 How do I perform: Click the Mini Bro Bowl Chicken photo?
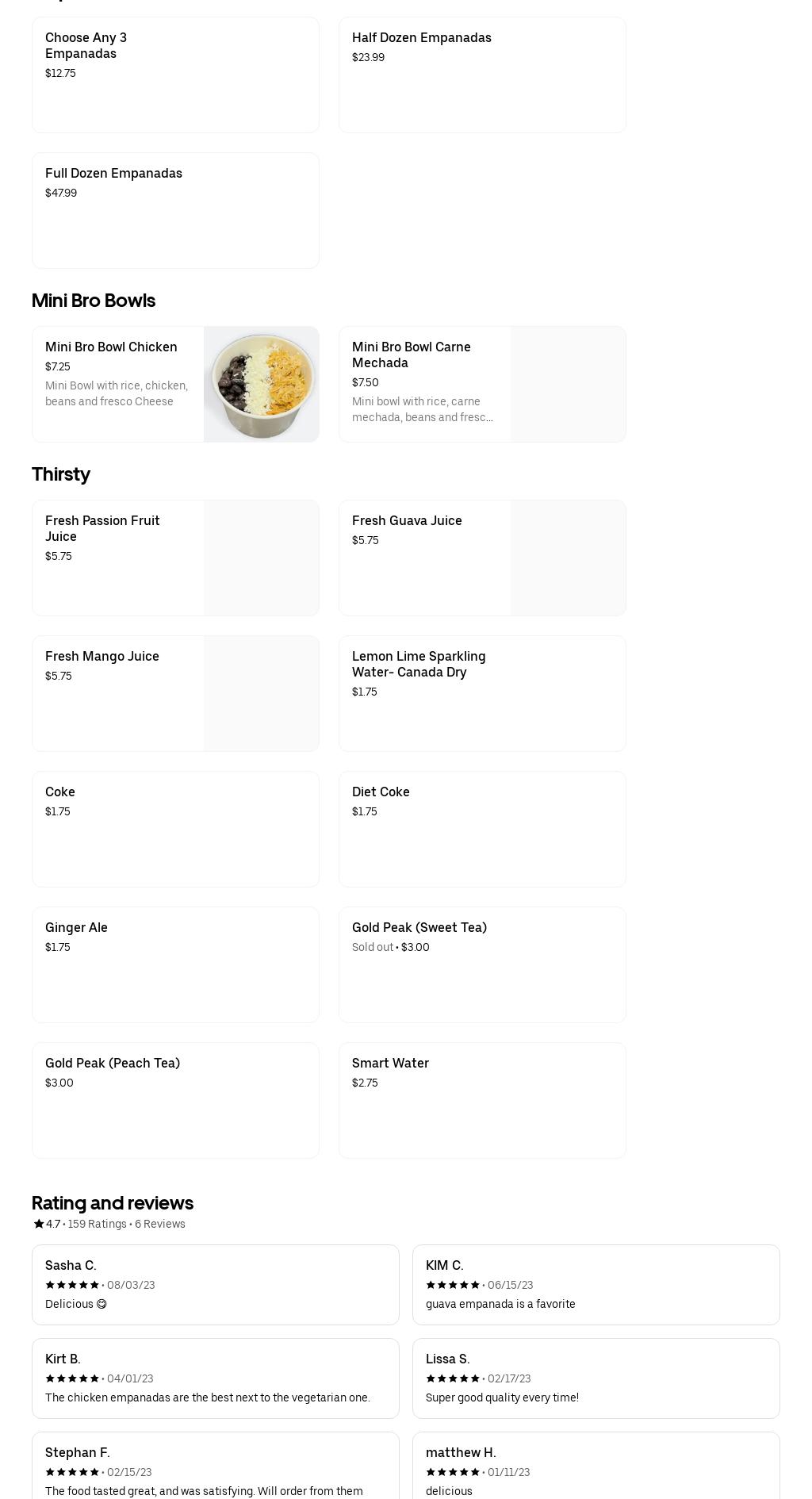coord(261,385)
